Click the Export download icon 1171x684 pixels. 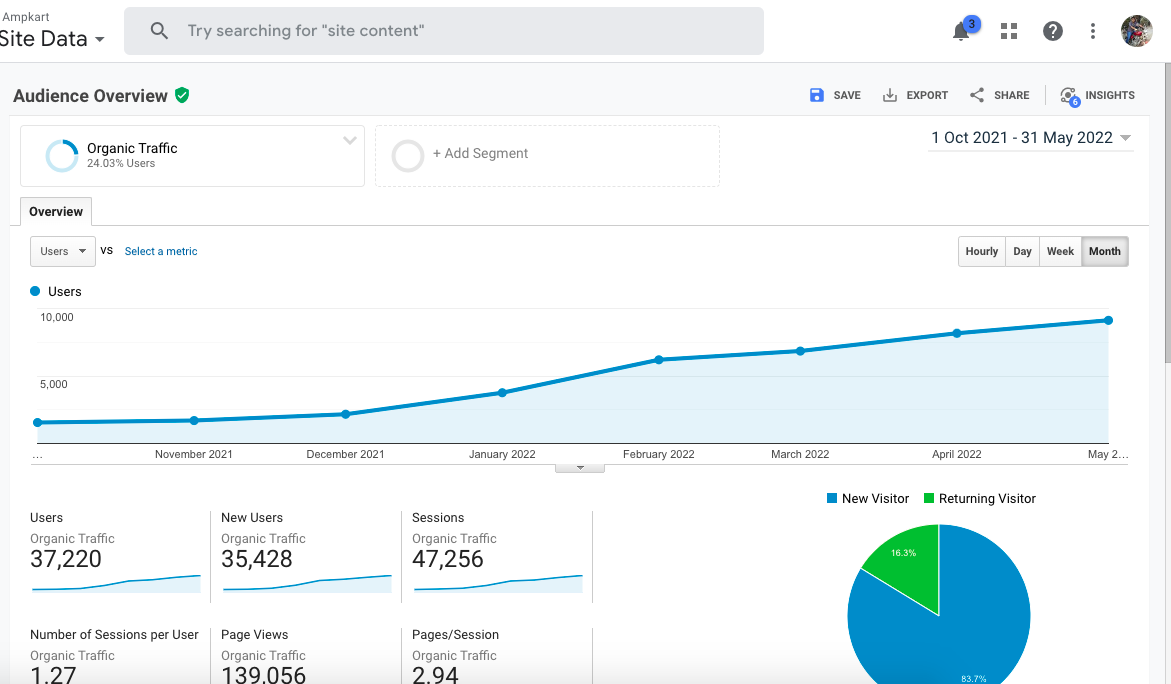(889, 95)
